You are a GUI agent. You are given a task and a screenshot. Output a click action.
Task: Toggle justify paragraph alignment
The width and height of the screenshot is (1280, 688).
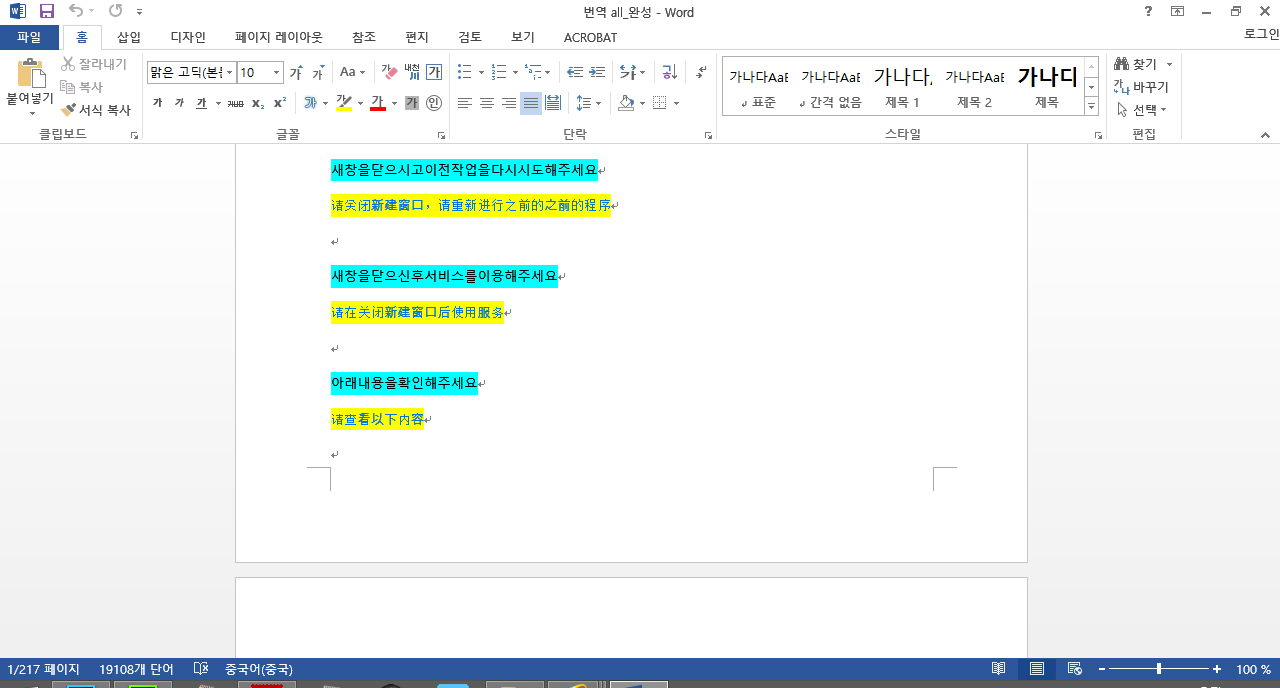[530, 103]
